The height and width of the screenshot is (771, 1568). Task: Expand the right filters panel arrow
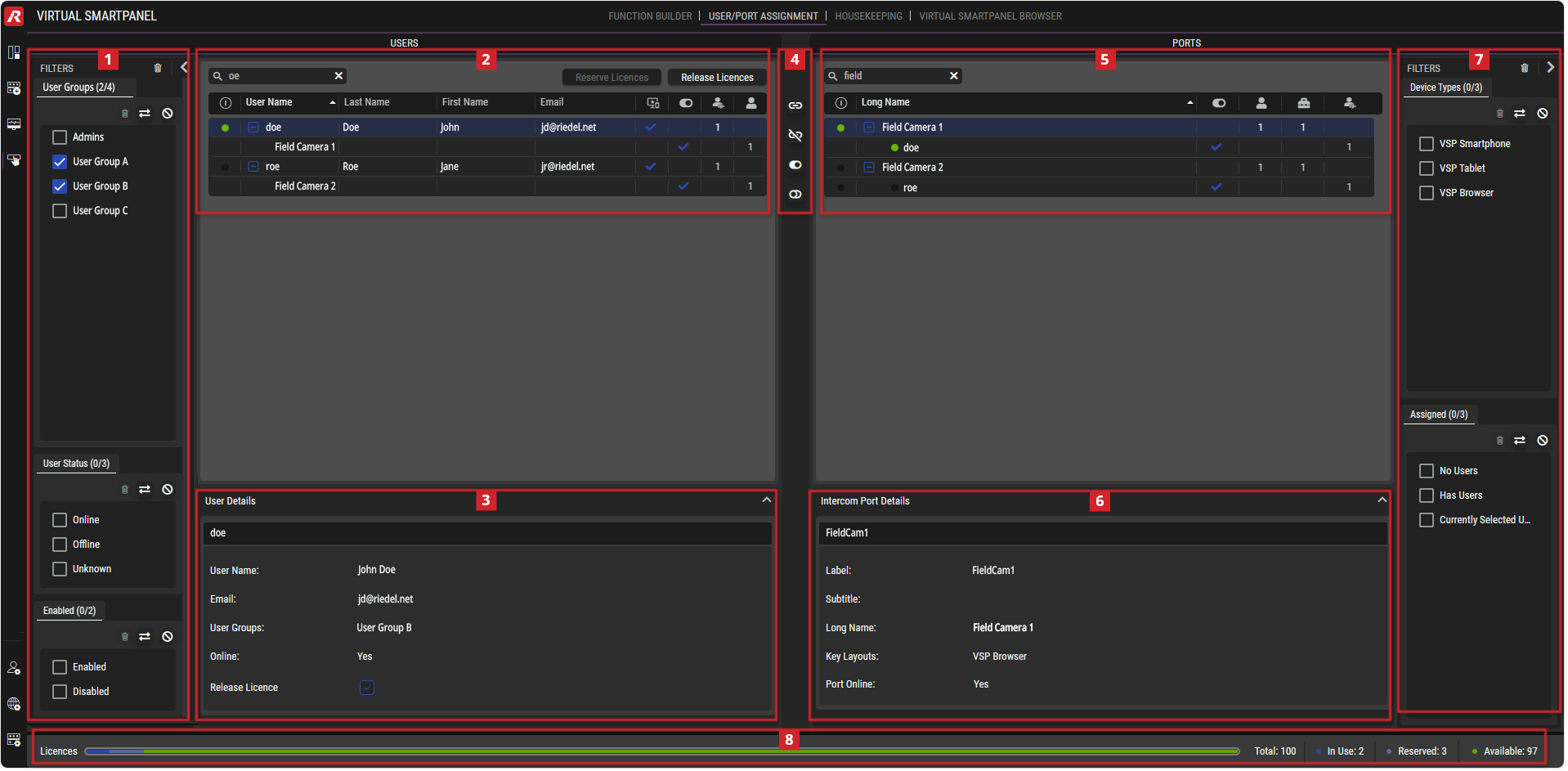1550,68
